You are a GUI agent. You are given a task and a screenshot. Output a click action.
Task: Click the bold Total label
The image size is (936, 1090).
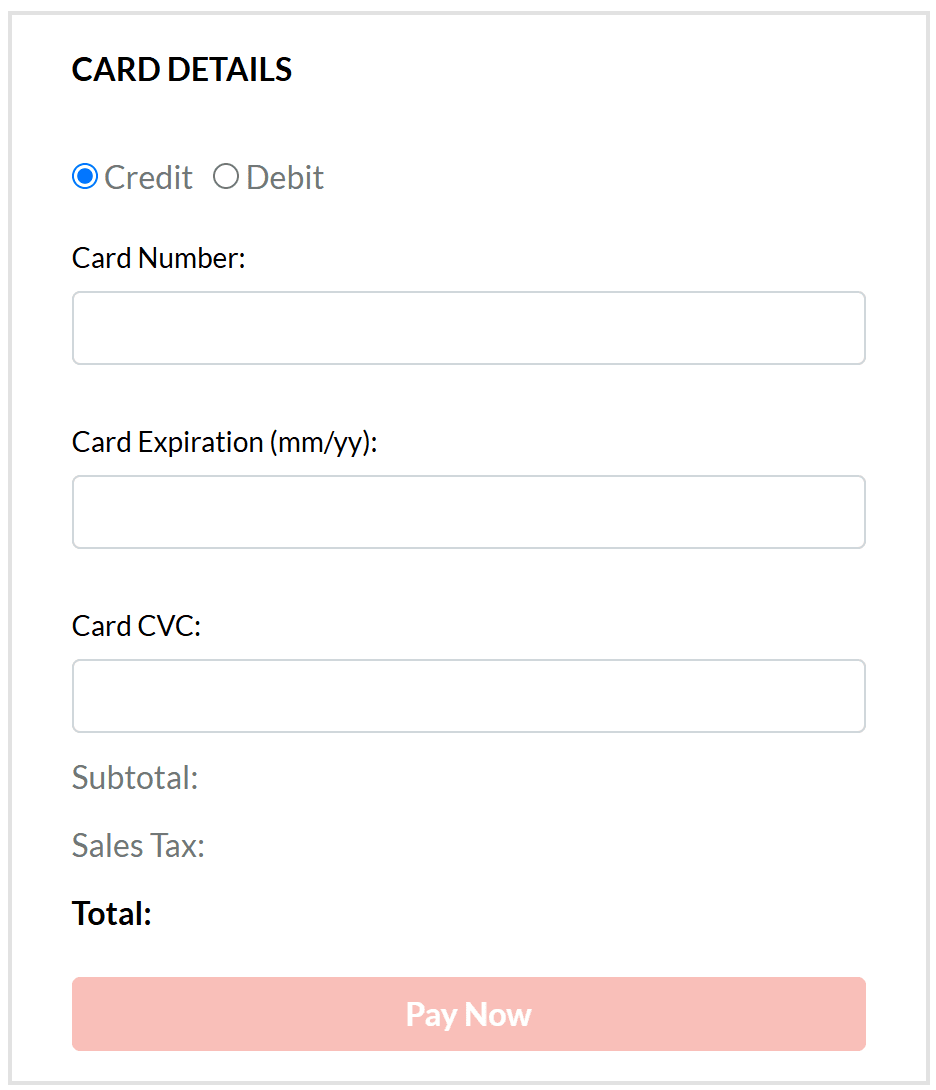[x=111, y=913]
